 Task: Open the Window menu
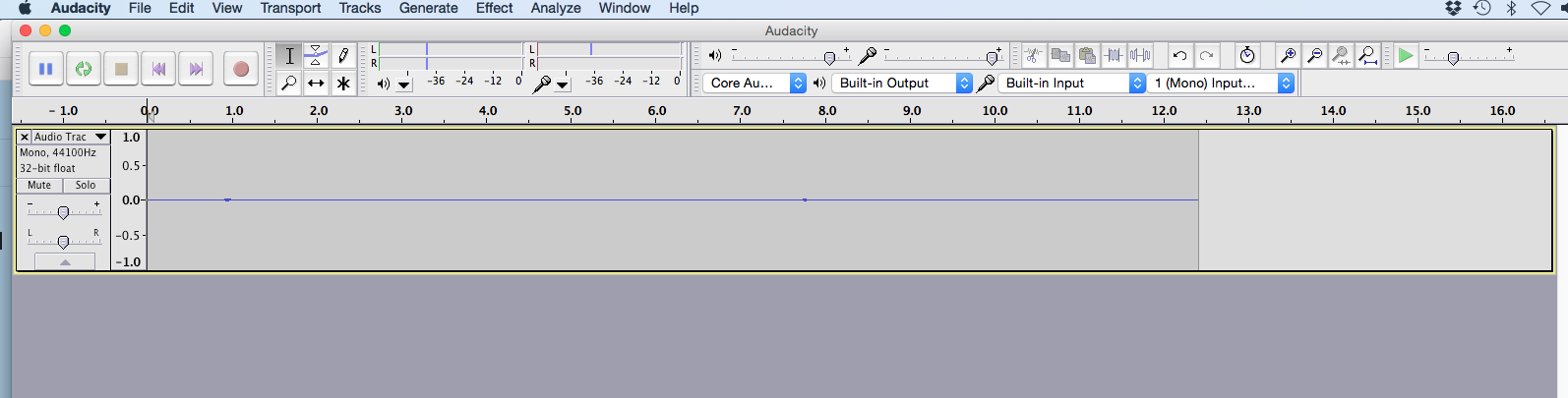pyautogui.click(x=625, y=8)
